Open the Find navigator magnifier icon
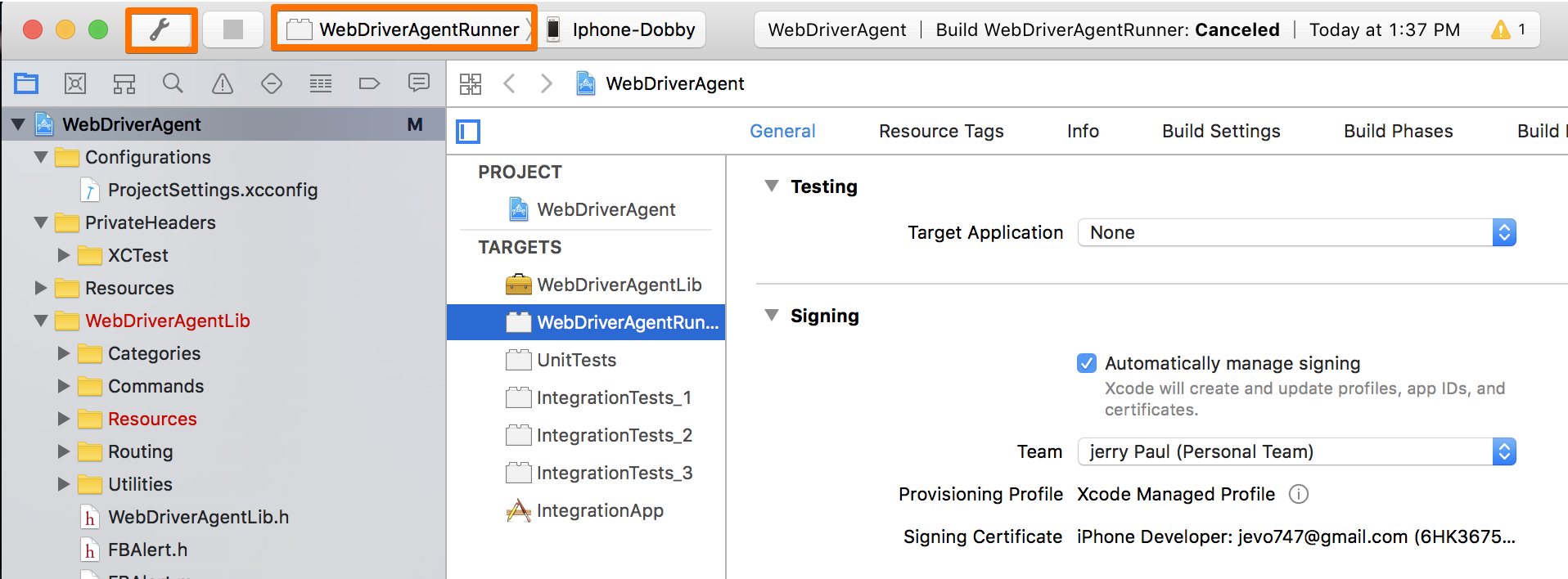The width and height of the screenshot is (1568, 579). [173, 83]
